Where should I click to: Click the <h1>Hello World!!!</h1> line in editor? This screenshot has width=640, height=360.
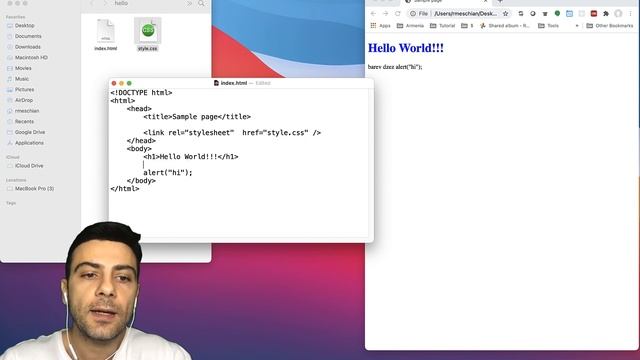pos(191,157)
